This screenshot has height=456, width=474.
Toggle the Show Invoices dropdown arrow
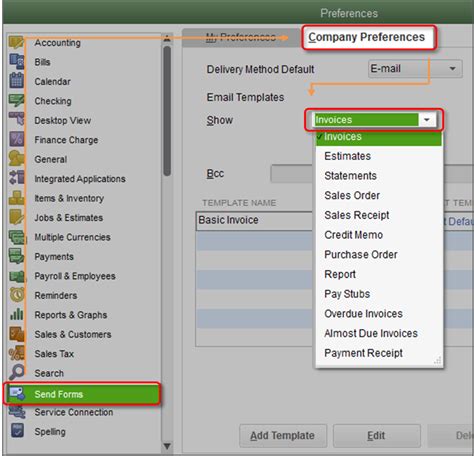[x=426, y=120]
